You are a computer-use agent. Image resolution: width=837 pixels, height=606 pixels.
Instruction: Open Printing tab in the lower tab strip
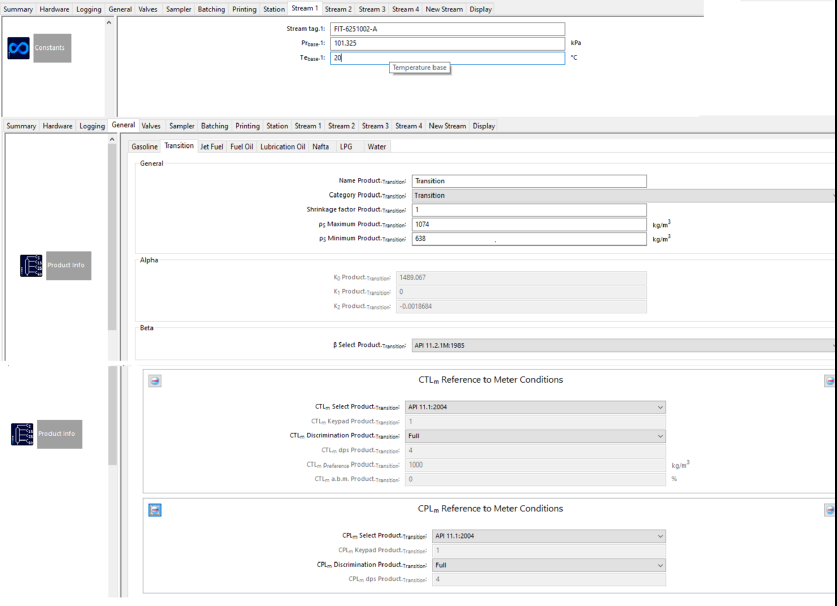pyautogui.click(x=248, y=126)
